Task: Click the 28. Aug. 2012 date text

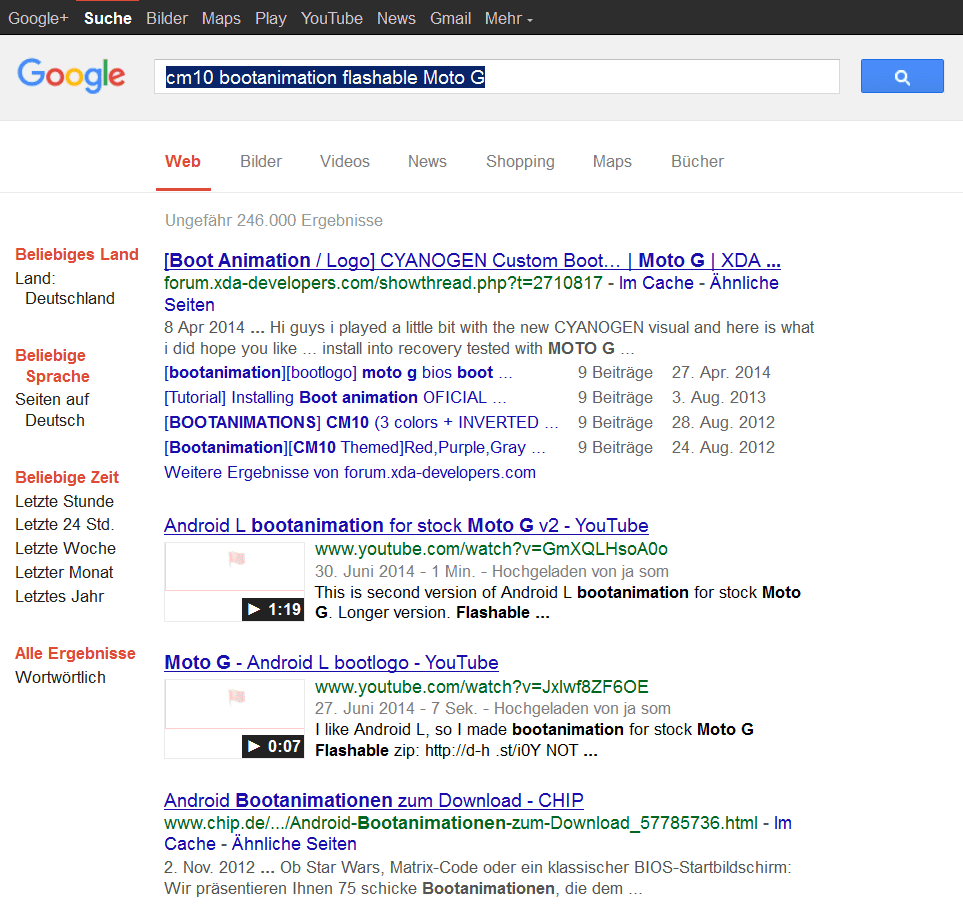Action: tap(723, 423)
